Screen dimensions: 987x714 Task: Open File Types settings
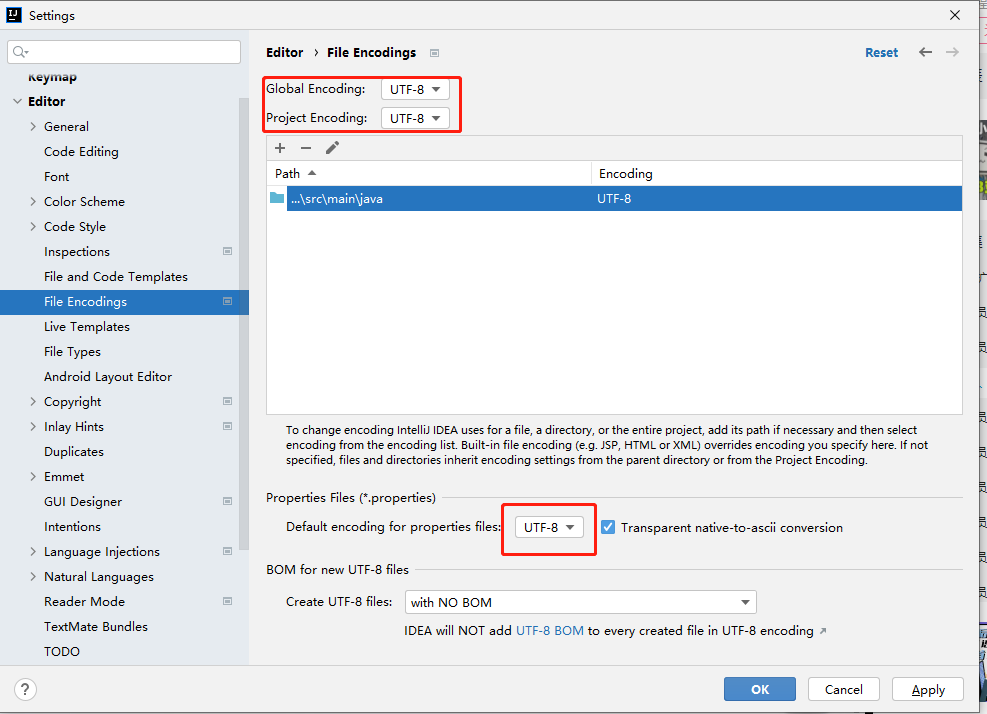(x=72, y=352)
